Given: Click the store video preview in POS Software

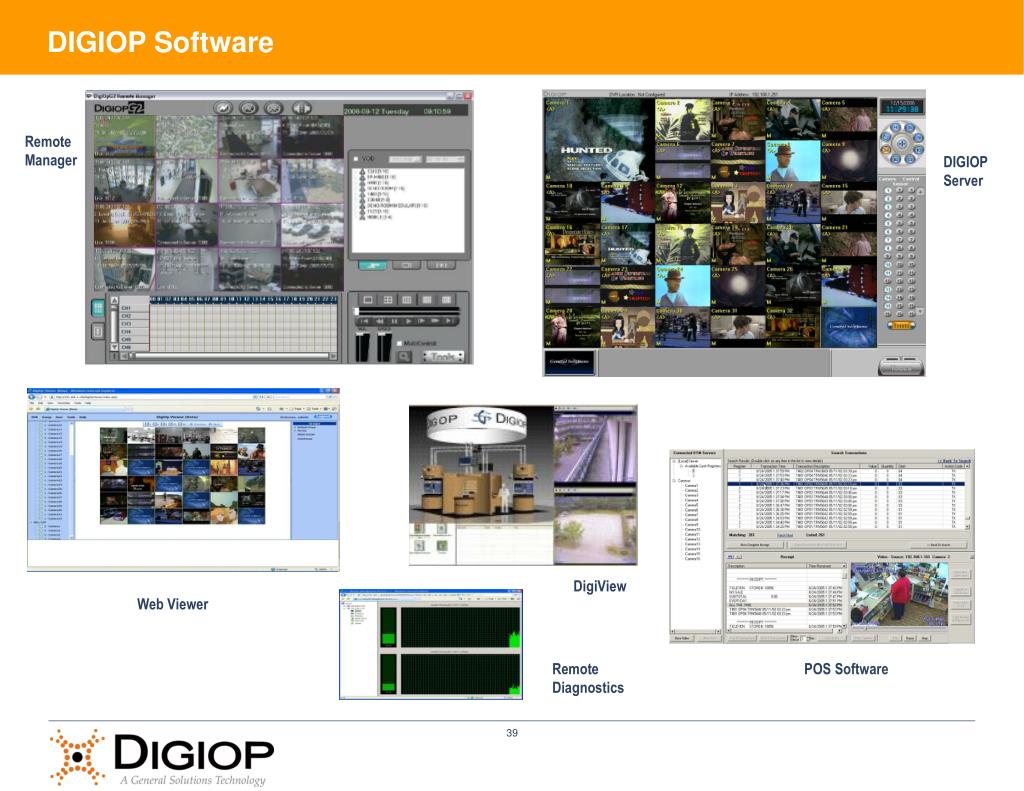Looking at the screenshot, I should pyautogui.click(x=899, y=594).
